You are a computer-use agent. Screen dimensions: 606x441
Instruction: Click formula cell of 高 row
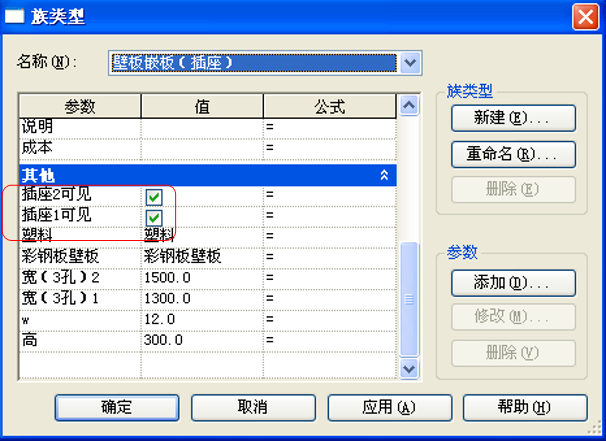pos(330,340)
